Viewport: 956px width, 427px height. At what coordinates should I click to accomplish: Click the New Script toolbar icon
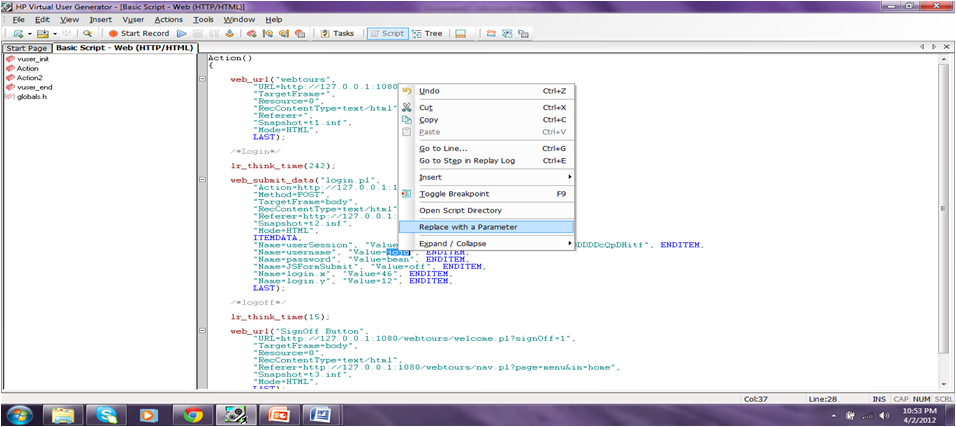click(18, 34)
